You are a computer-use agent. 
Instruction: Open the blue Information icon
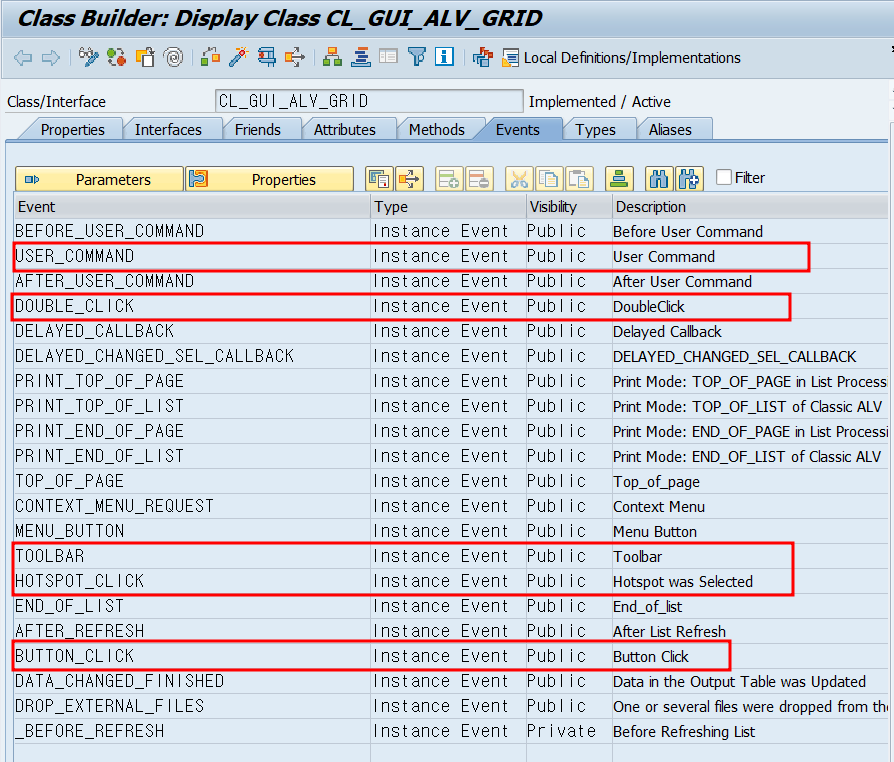click(x=444, y=57)
